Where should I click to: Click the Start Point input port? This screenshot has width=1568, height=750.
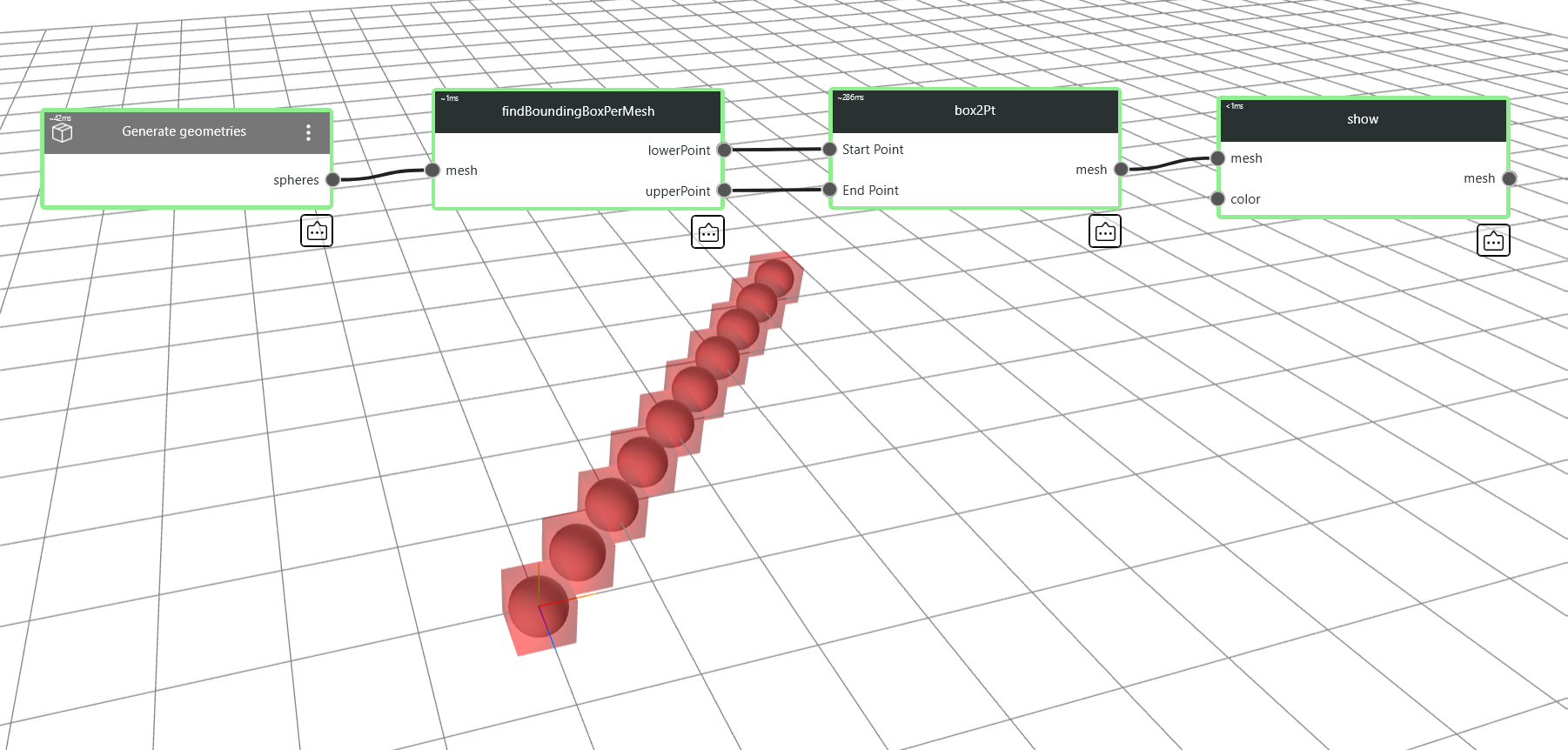830,150
